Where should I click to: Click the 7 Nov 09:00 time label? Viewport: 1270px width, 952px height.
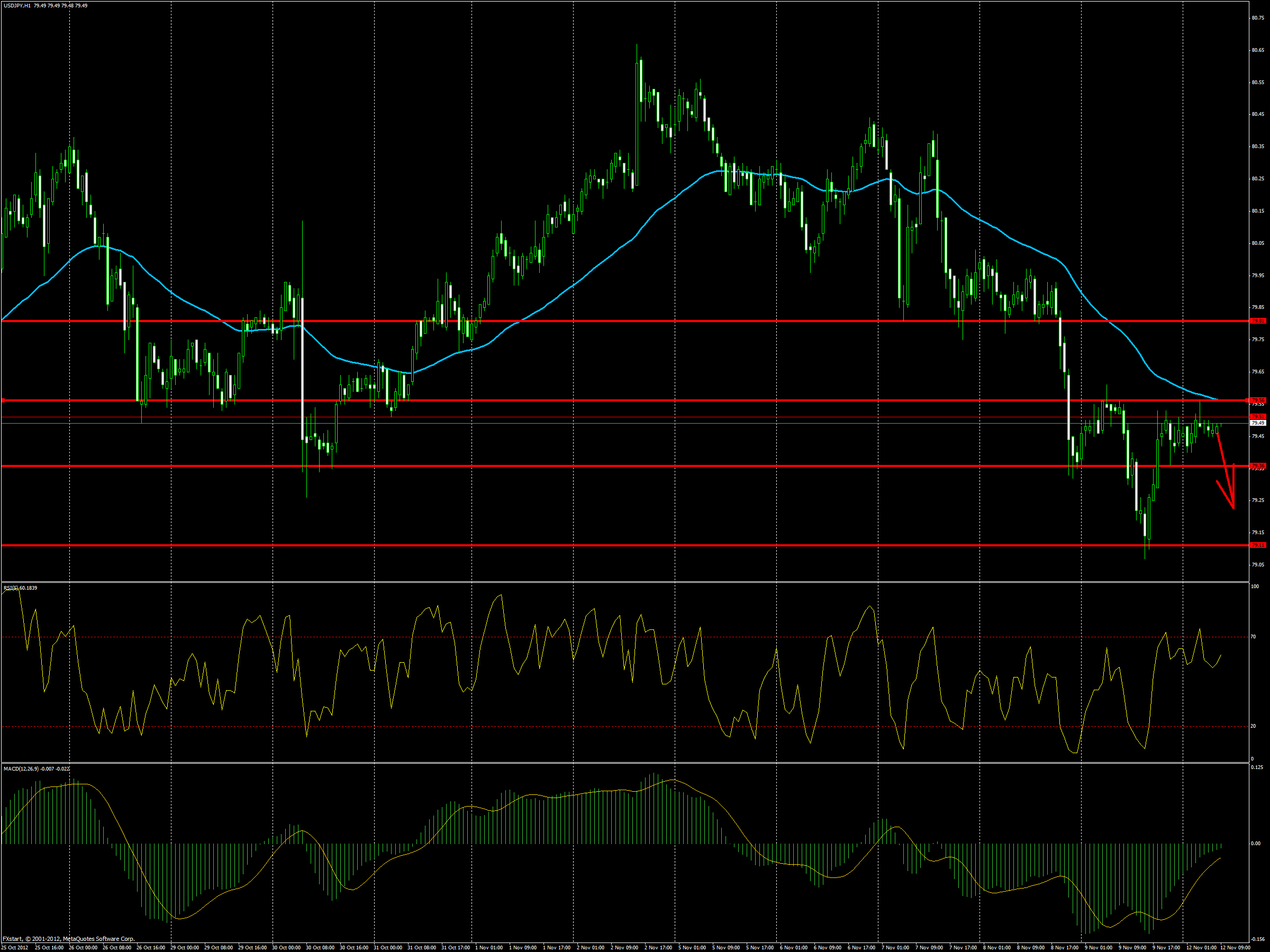click(929, 947)
